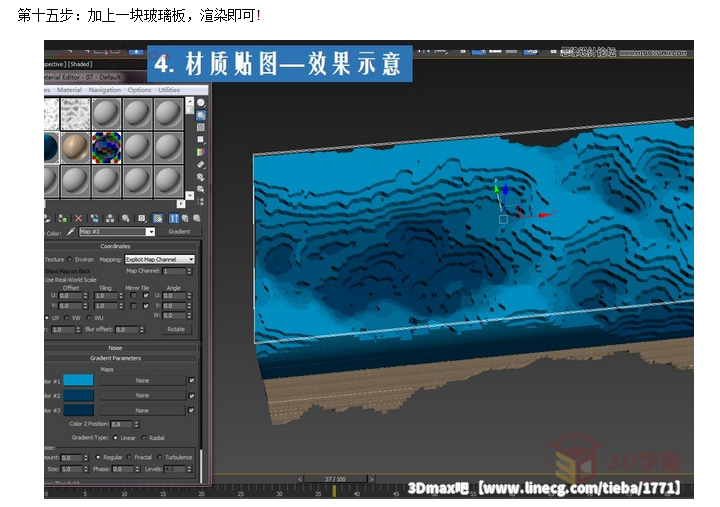The image size is (720, 507).
Task: Open the Material menu
Action: point(69,90)
